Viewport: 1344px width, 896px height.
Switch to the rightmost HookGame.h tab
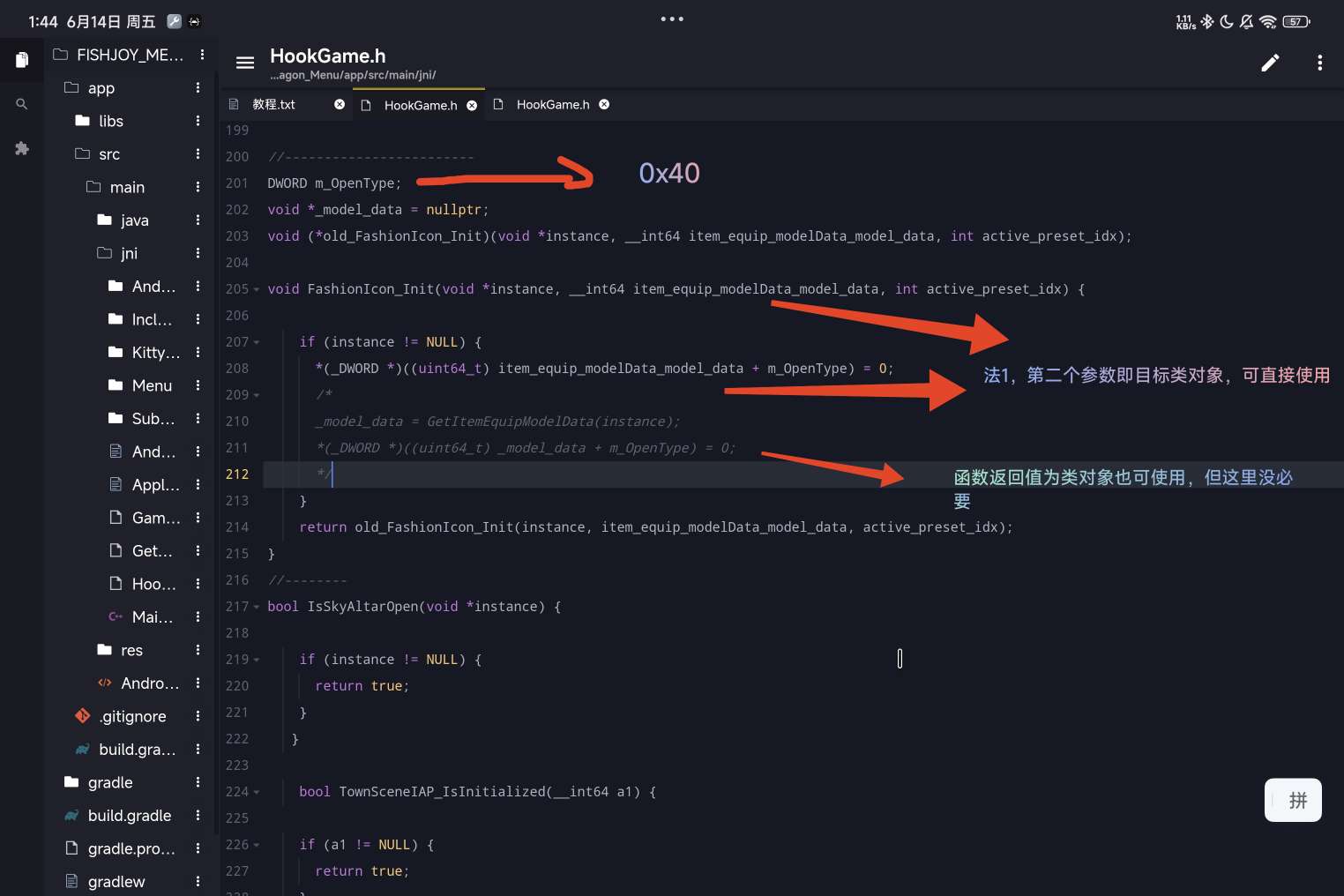tap(553, 104)
